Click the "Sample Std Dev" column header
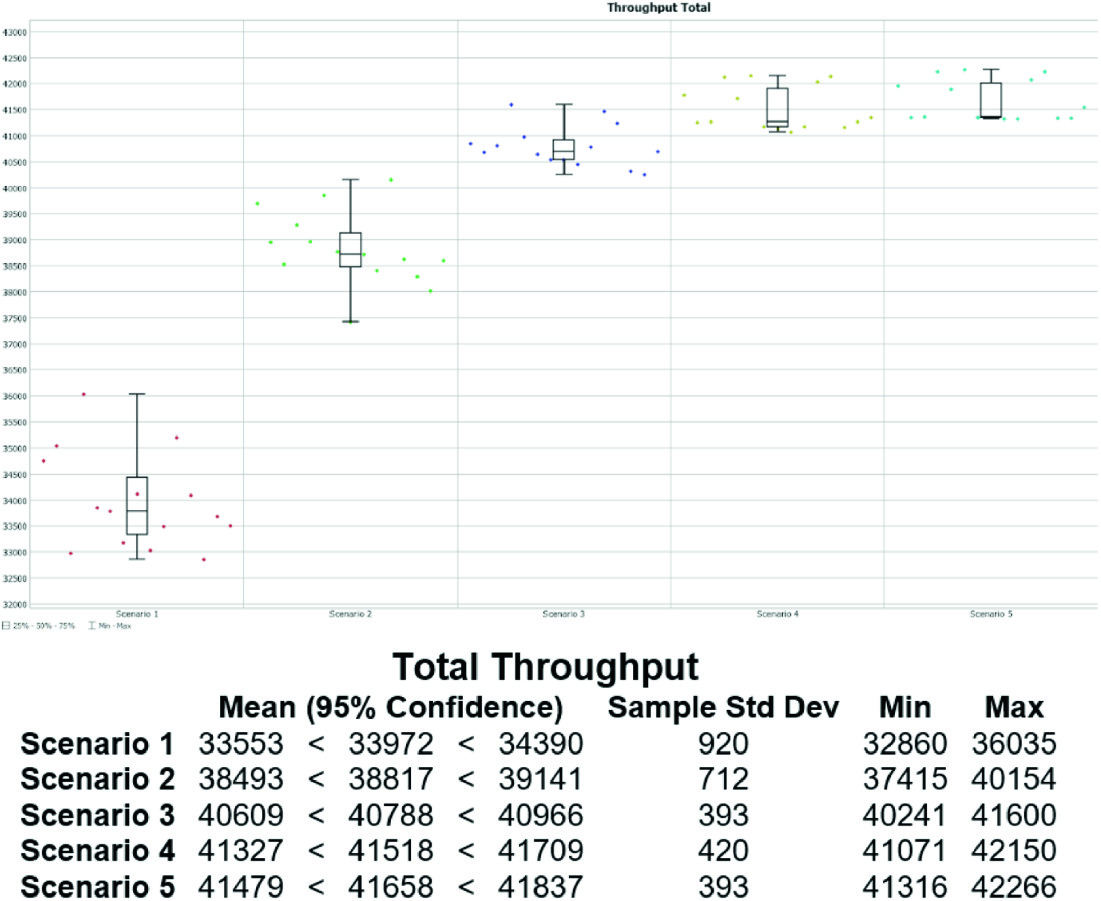Screen dimensions: 1101x901 point(723,707)
